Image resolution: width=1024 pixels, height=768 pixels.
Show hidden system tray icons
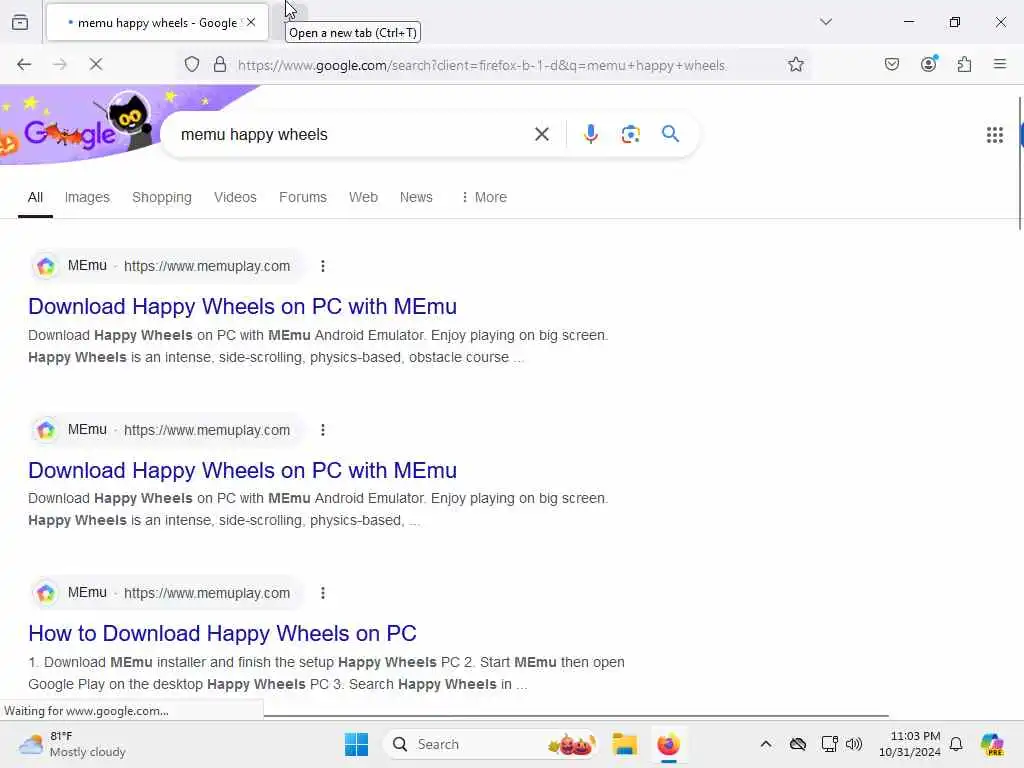pyautogui.click(x=766, y=744)
